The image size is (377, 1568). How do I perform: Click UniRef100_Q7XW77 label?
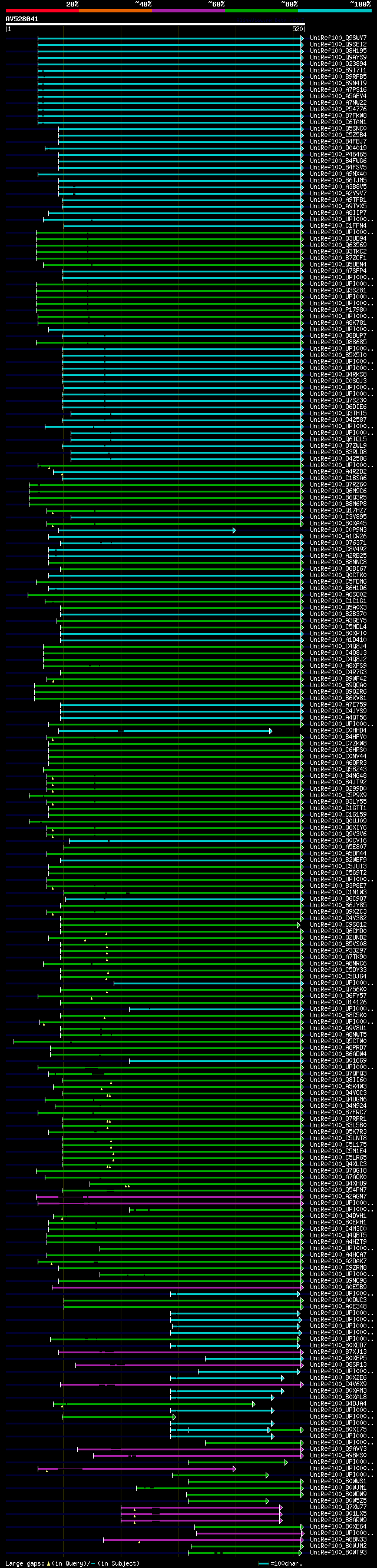pyautogui.click(x=338, y=1508)
